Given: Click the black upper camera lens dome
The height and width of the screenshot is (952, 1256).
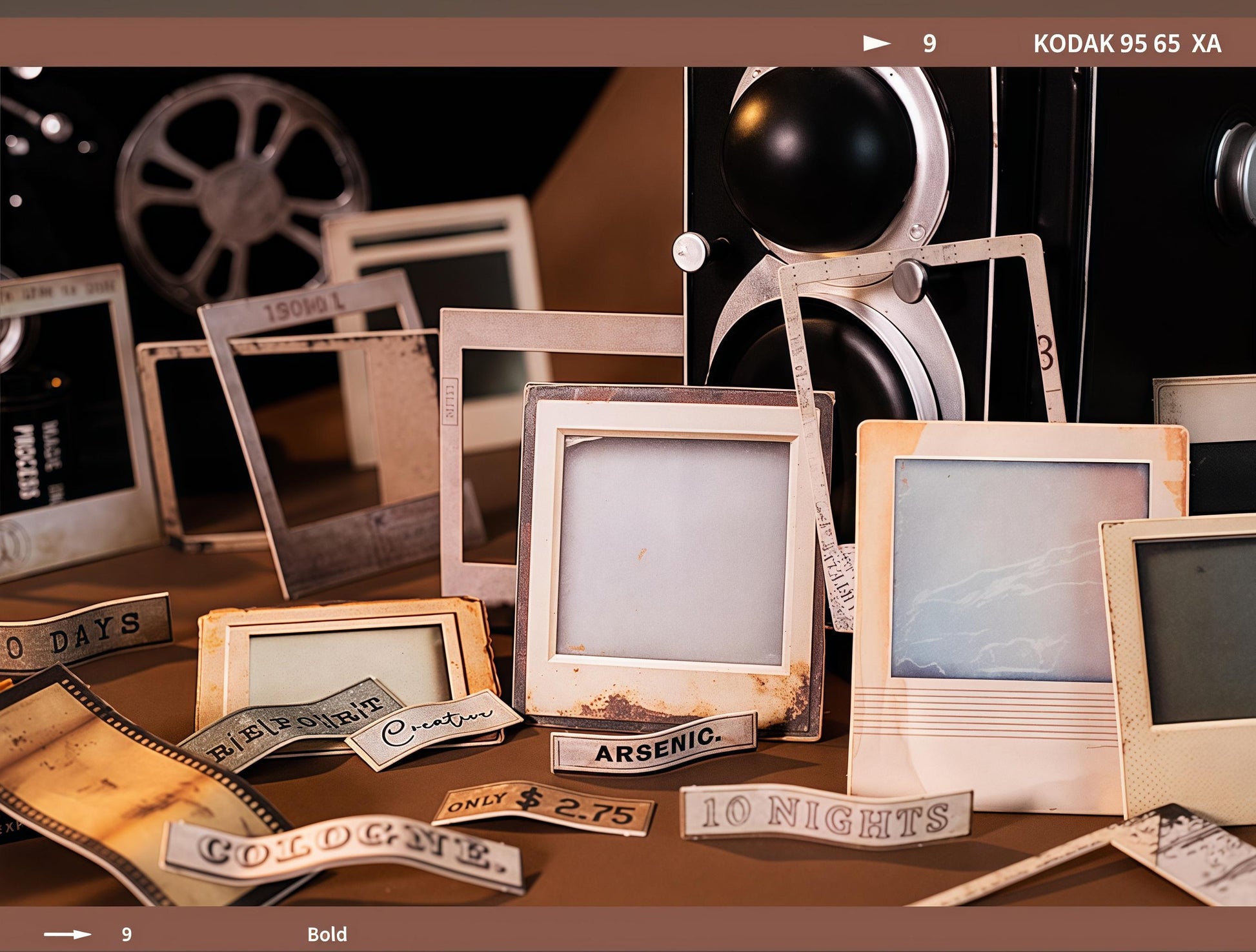Looking at the screenshot, I should (818, 159).
